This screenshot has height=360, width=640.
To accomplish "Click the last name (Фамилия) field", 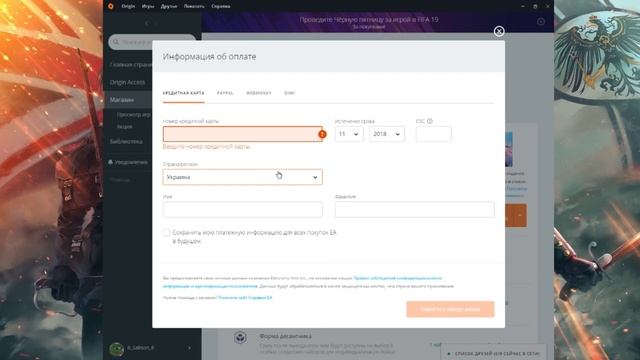I will [414, 209].
